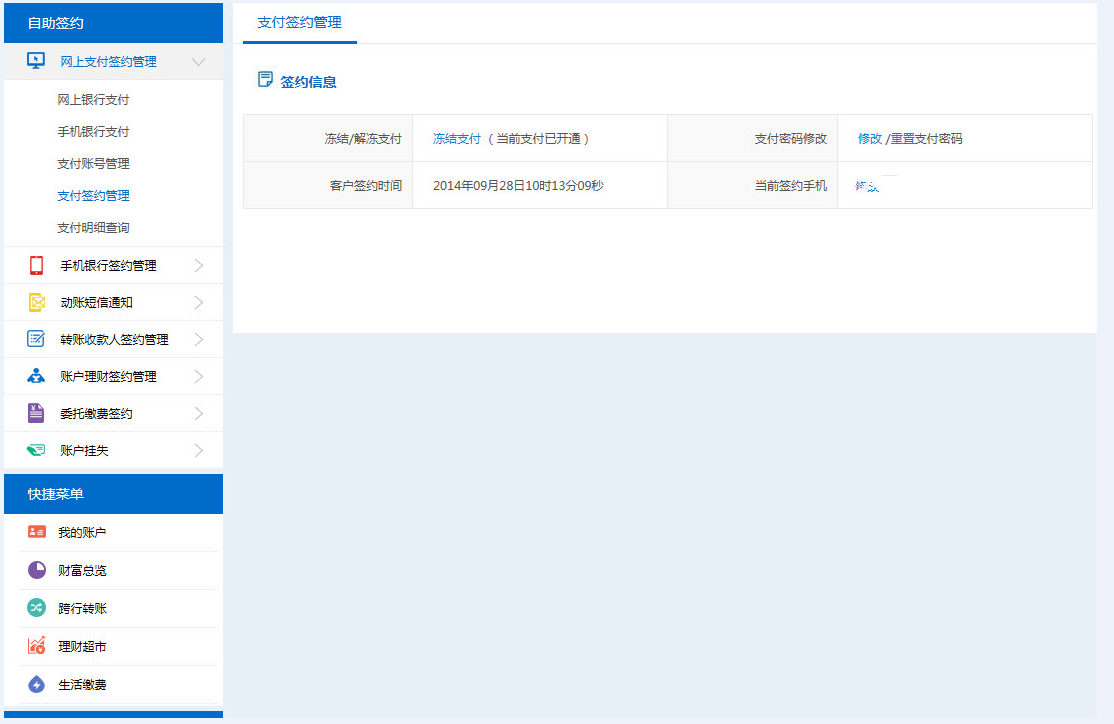Click the yellow envelope icon for 动账短信通知

[x=36, y=302]
